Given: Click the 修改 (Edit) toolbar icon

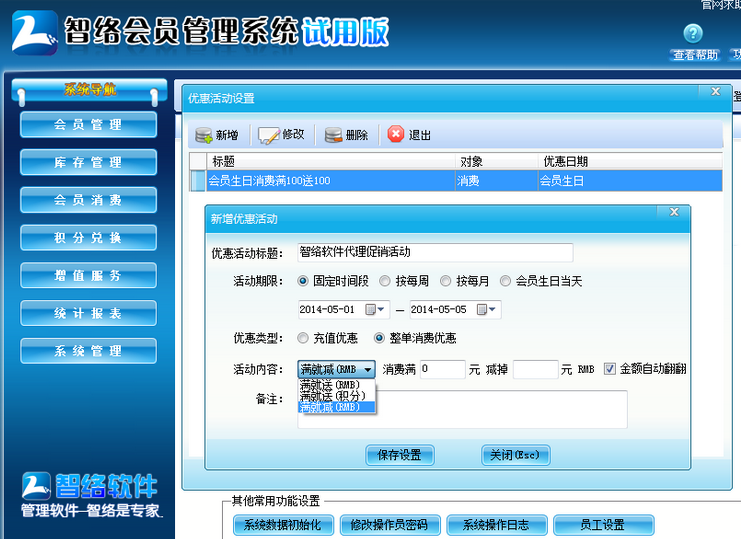Looking at the screenshot, I should click(268, 135).
